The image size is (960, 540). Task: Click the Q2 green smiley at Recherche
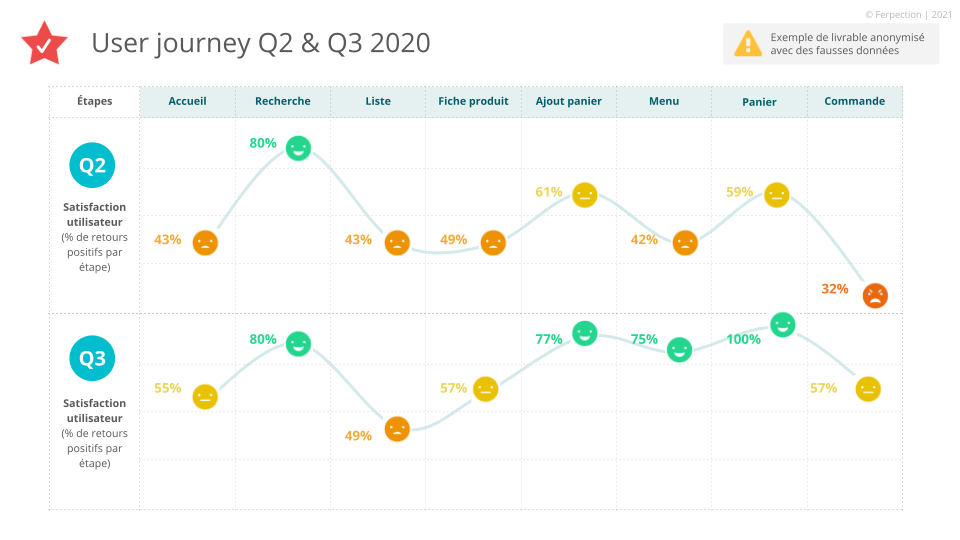(298, 148)
